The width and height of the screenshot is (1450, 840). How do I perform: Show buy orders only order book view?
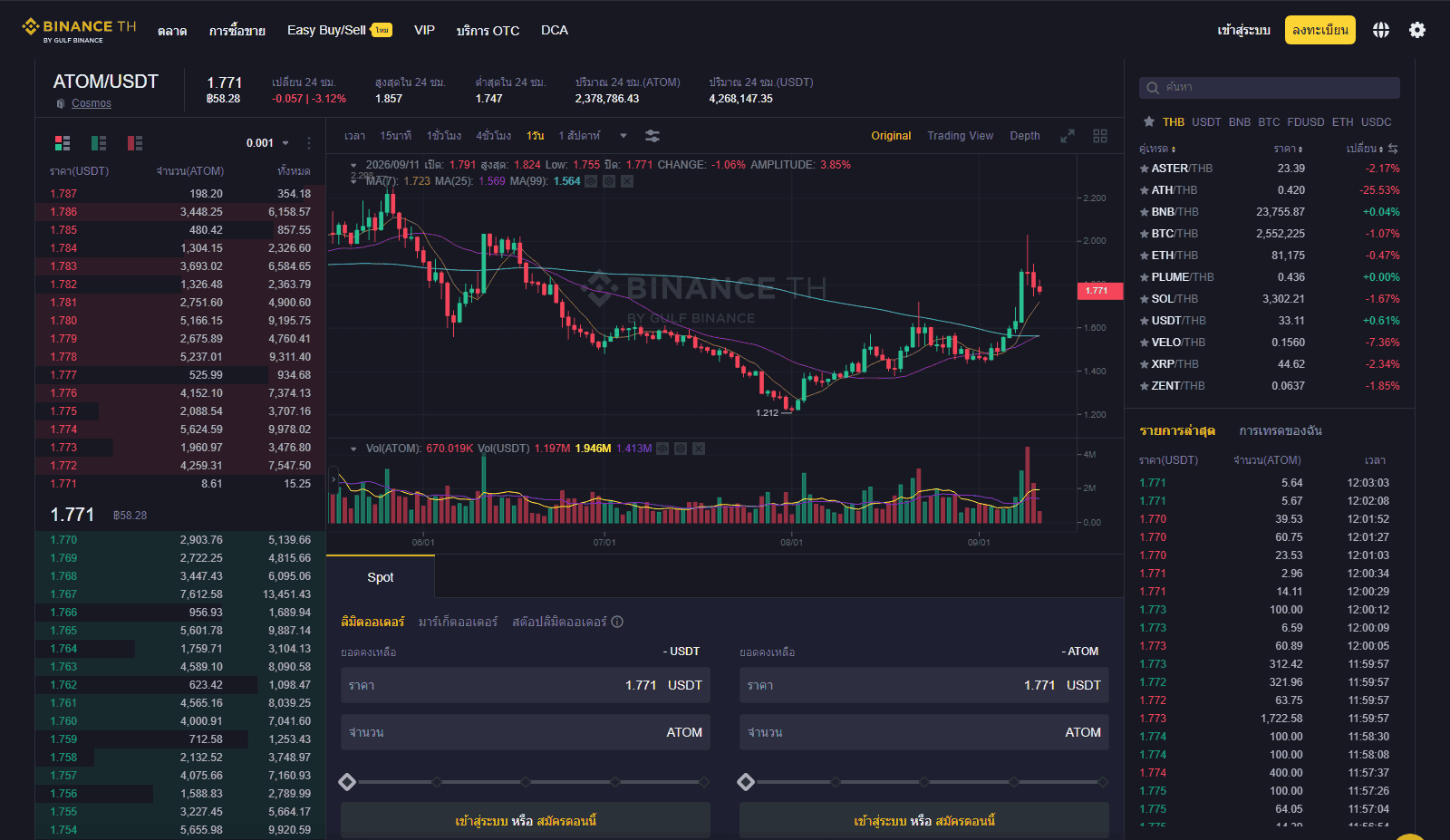click(x=99, y=143)
